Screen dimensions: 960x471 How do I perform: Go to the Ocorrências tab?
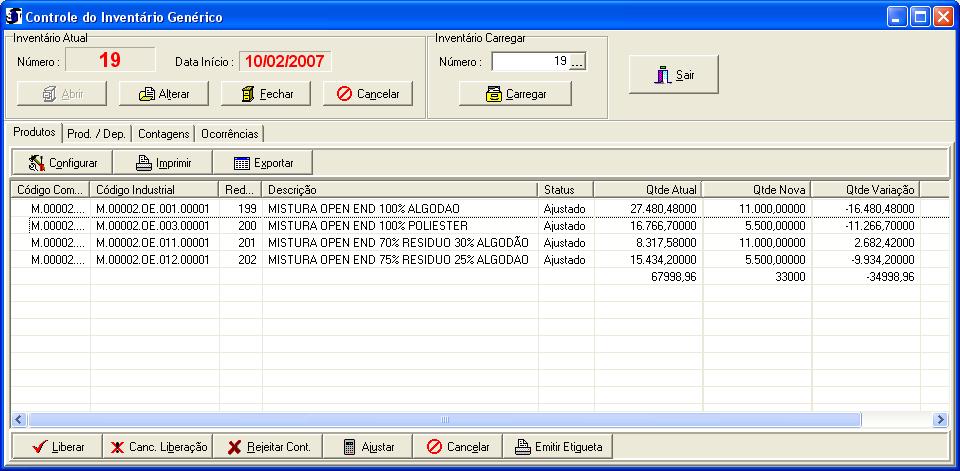230,133
